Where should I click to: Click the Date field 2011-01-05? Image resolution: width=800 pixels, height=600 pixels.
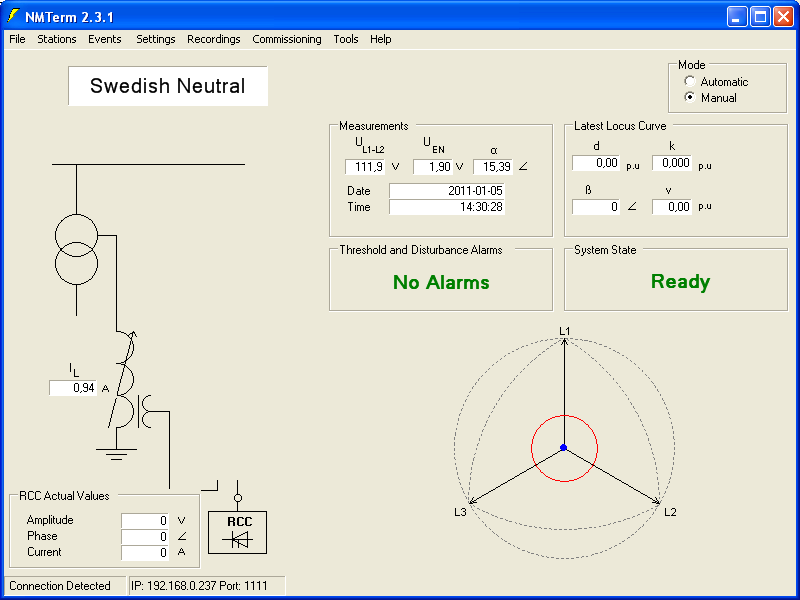coord(447,191)
